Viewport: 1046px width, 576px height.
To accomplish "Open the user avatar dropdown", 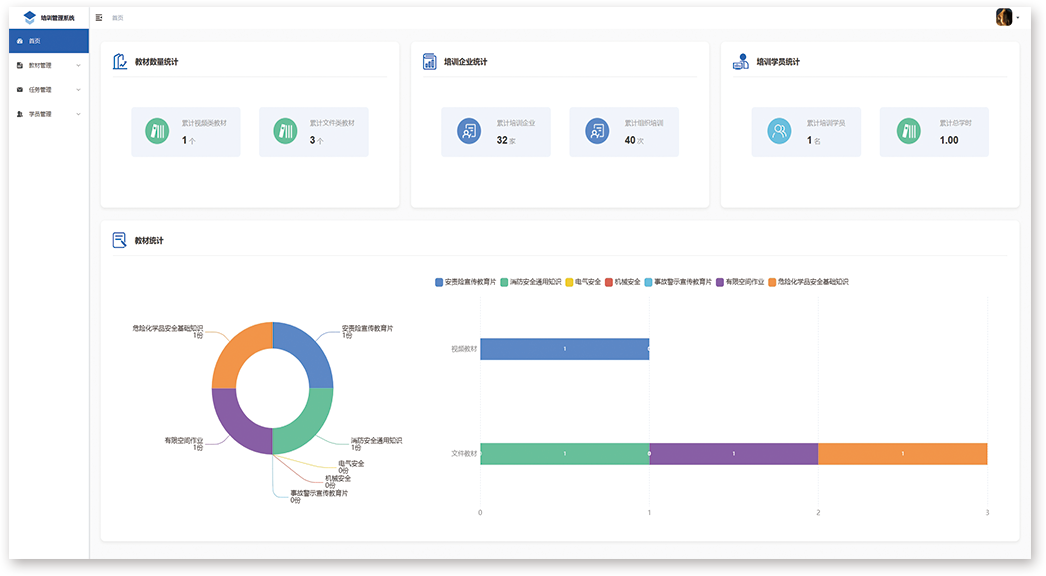I will (1006, 17).
